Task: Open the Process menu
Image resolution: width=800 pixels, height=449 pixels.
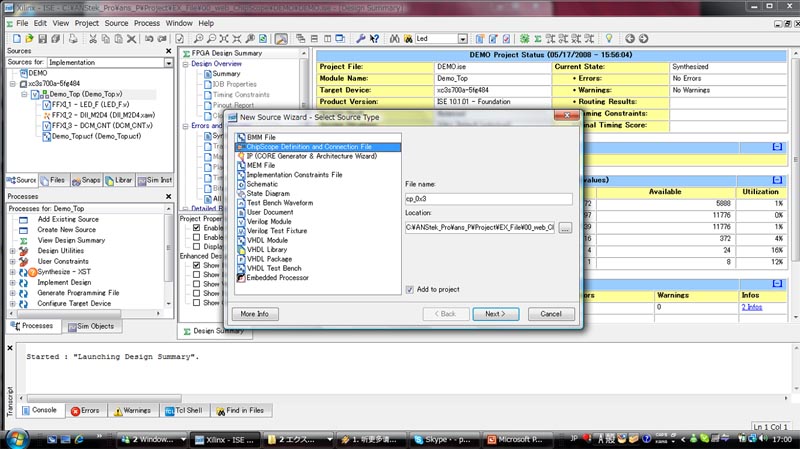Action: pyautogui.click(x=147, y=23)
